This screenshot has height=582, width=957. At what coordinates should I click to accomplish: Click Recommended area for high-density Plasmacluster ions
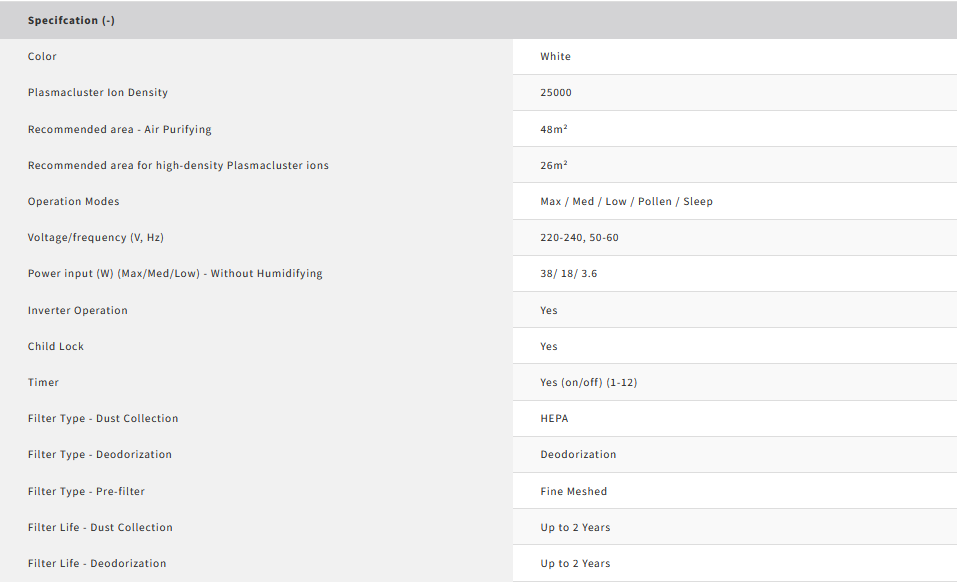pos(178,165)
